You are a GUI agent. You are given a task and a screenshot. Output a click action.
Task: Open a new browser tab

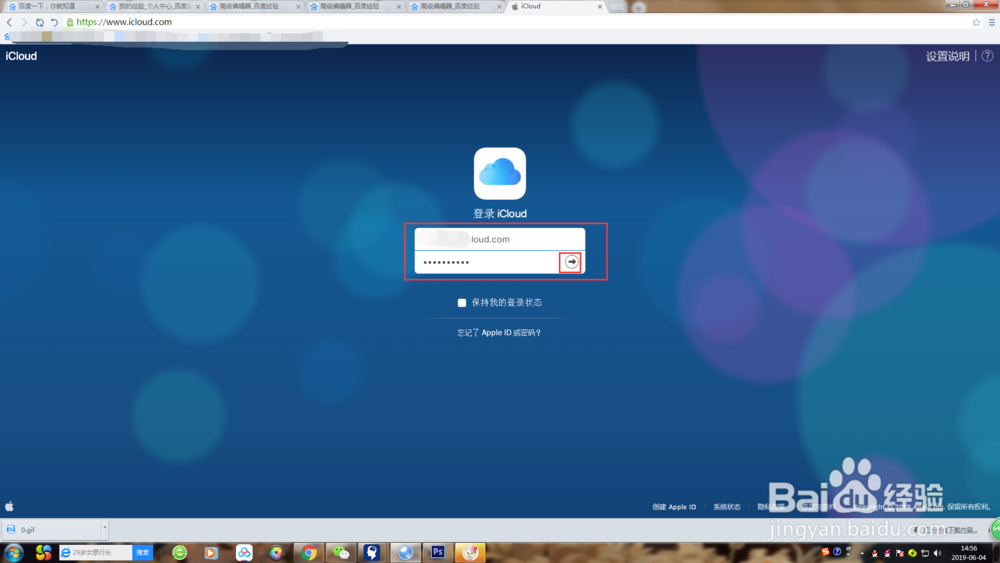[x=617, y=7]
